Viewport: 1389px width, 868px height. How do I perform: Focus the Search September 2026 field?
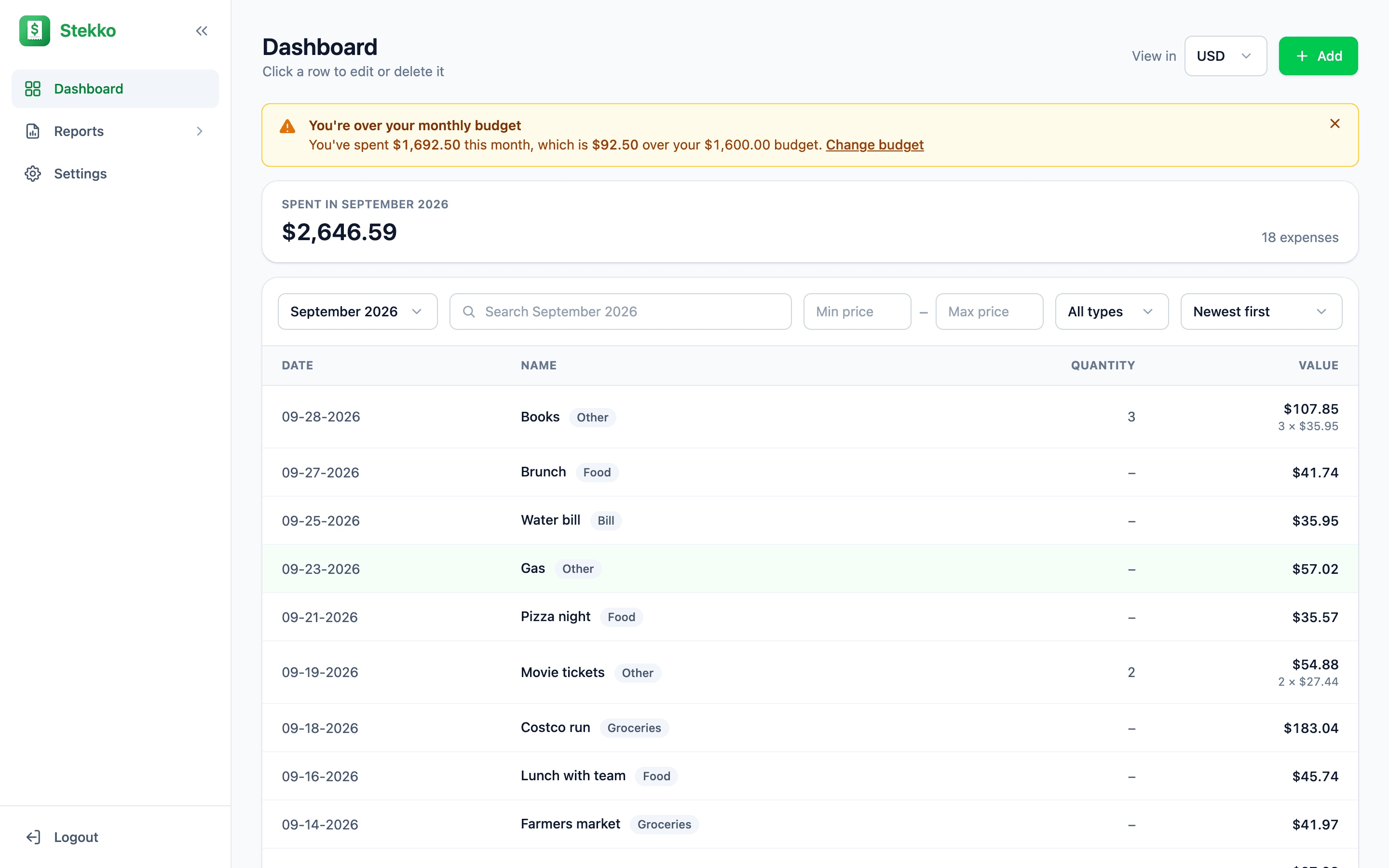[620, 312]
